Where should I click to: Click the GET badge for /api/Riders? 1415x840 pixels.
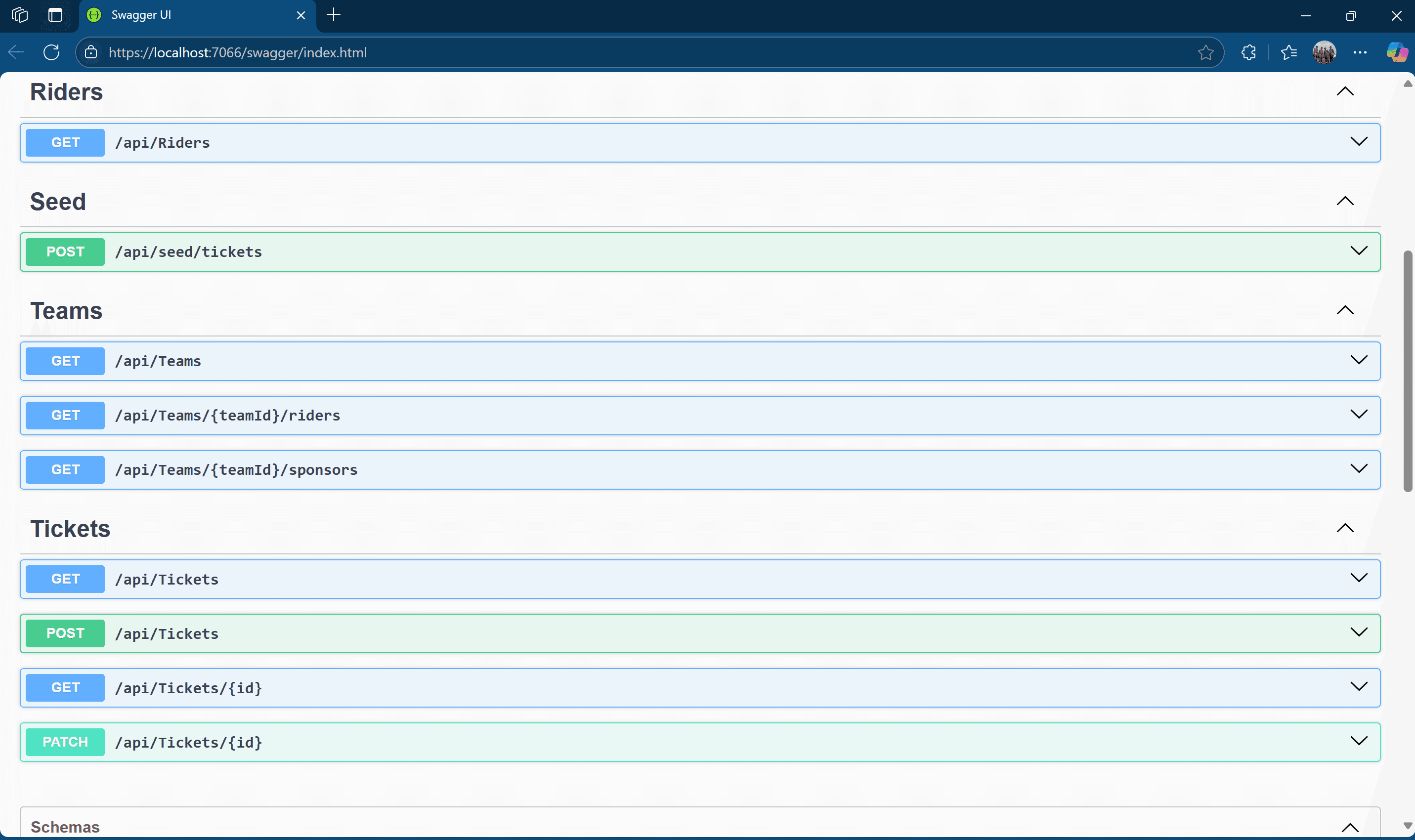coord(65,143)
